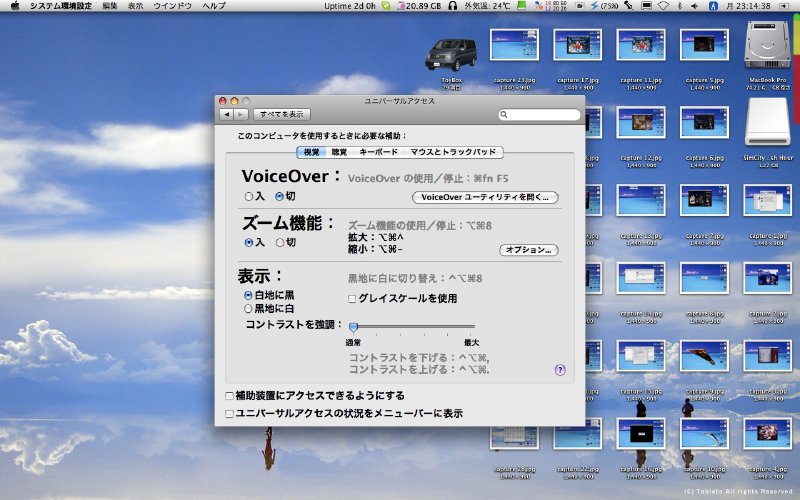Switch to the キーボード tab
This screenshot has width=800, height=500.
(x=378, y=152)
